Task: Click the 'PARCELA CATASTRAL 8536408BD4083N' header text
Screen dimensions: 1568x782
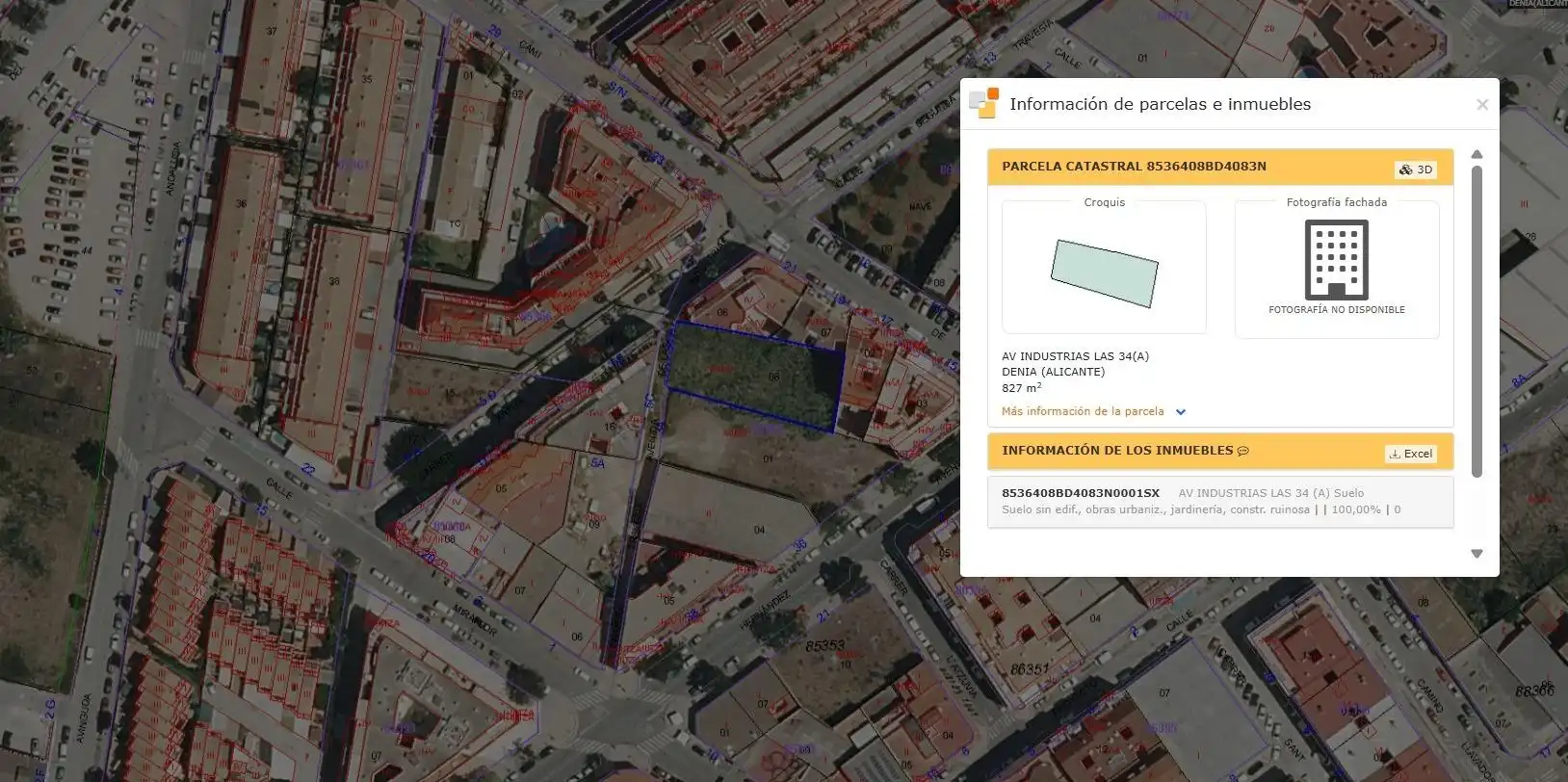Action: 1134,167
